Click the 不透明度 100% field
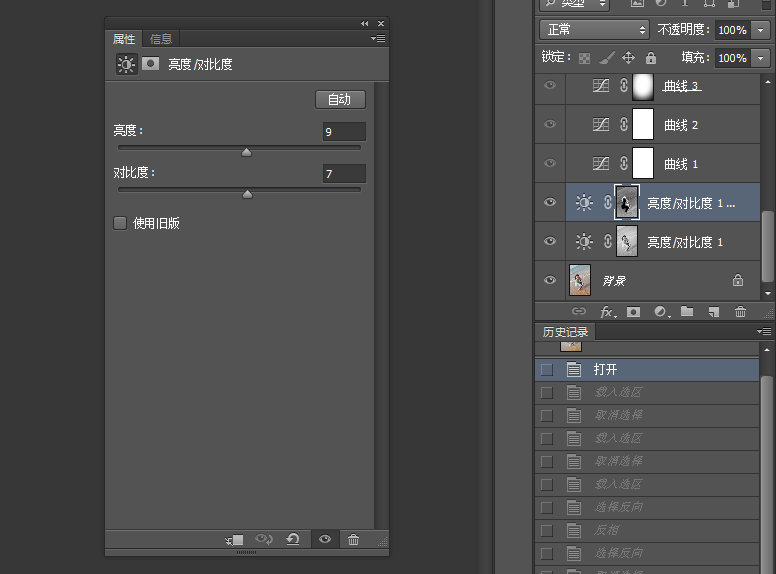776x574 pixels. [x=732, y=30]
